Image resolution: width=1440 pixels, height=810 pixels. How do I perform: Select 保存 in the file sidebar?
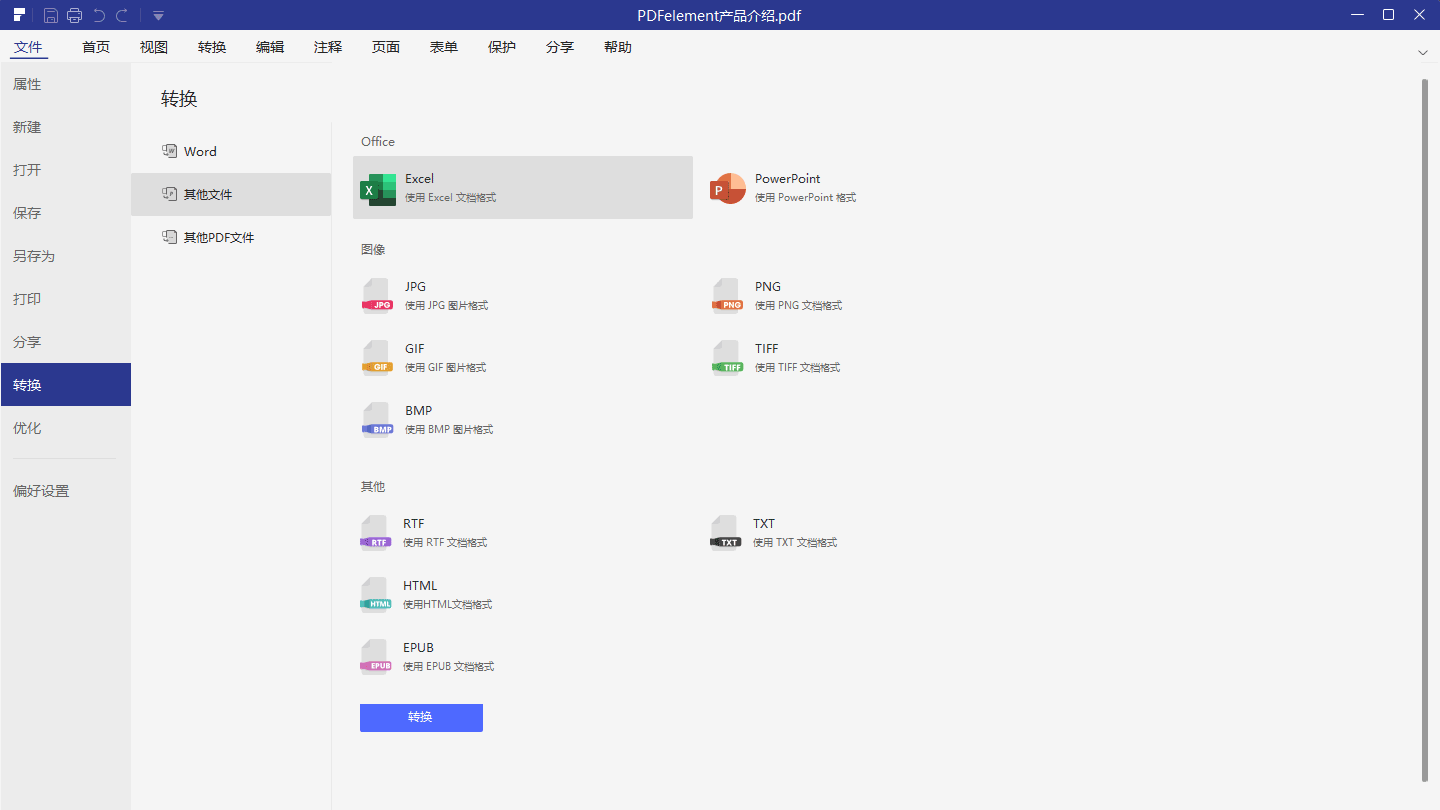pos(65,213)
